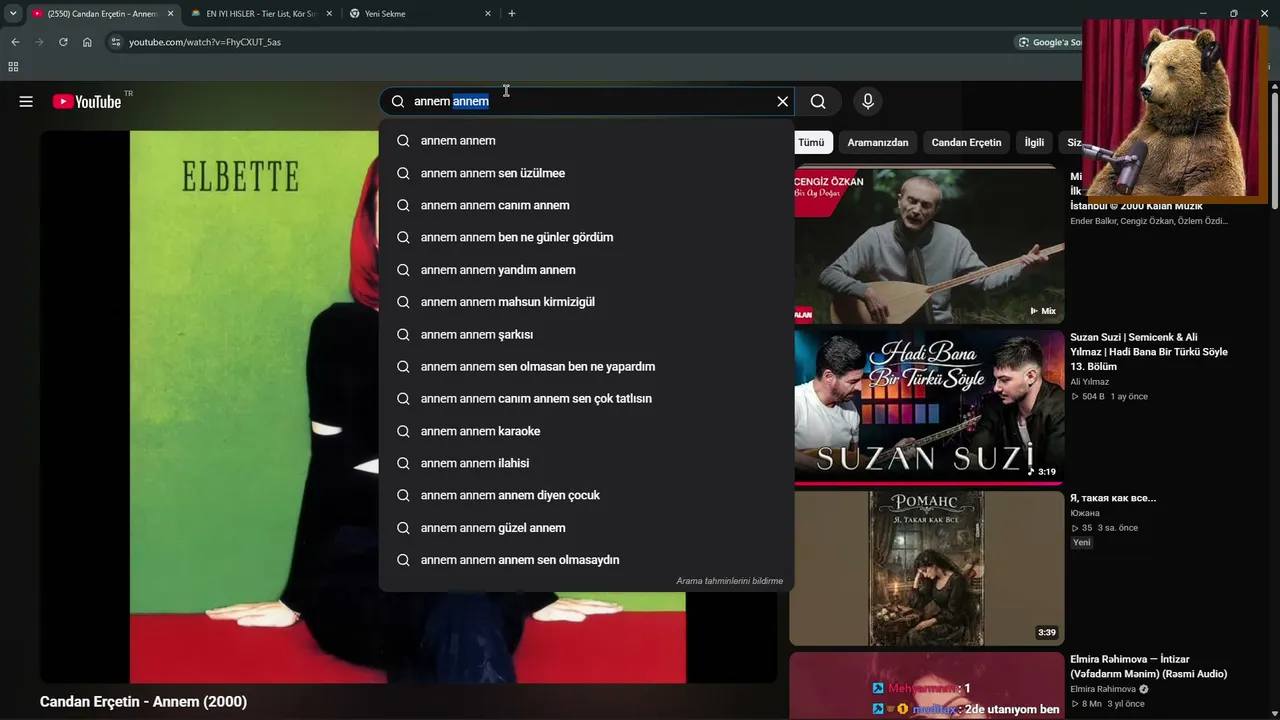Select suggestion 'annem annem karaoke'
Viewport: 1280px width, 720px height.
[586, 431]
